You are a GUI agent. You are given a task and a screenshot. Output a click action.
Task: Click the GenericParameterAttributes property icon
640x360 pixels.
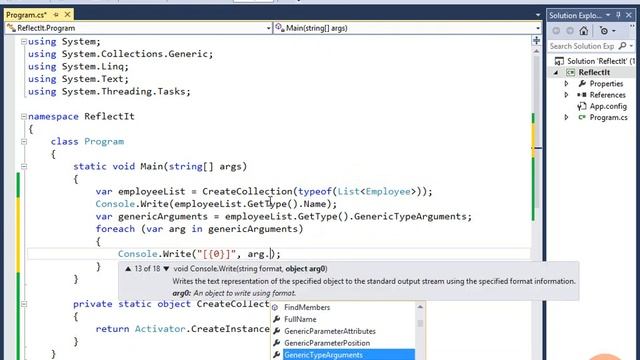point(276,331)
